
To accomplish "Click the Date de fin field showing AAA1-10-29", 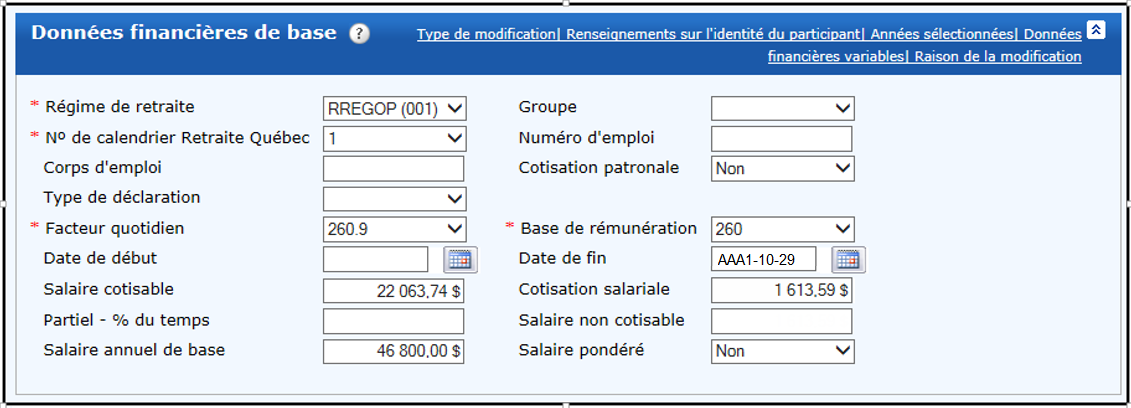I will 764,260.
